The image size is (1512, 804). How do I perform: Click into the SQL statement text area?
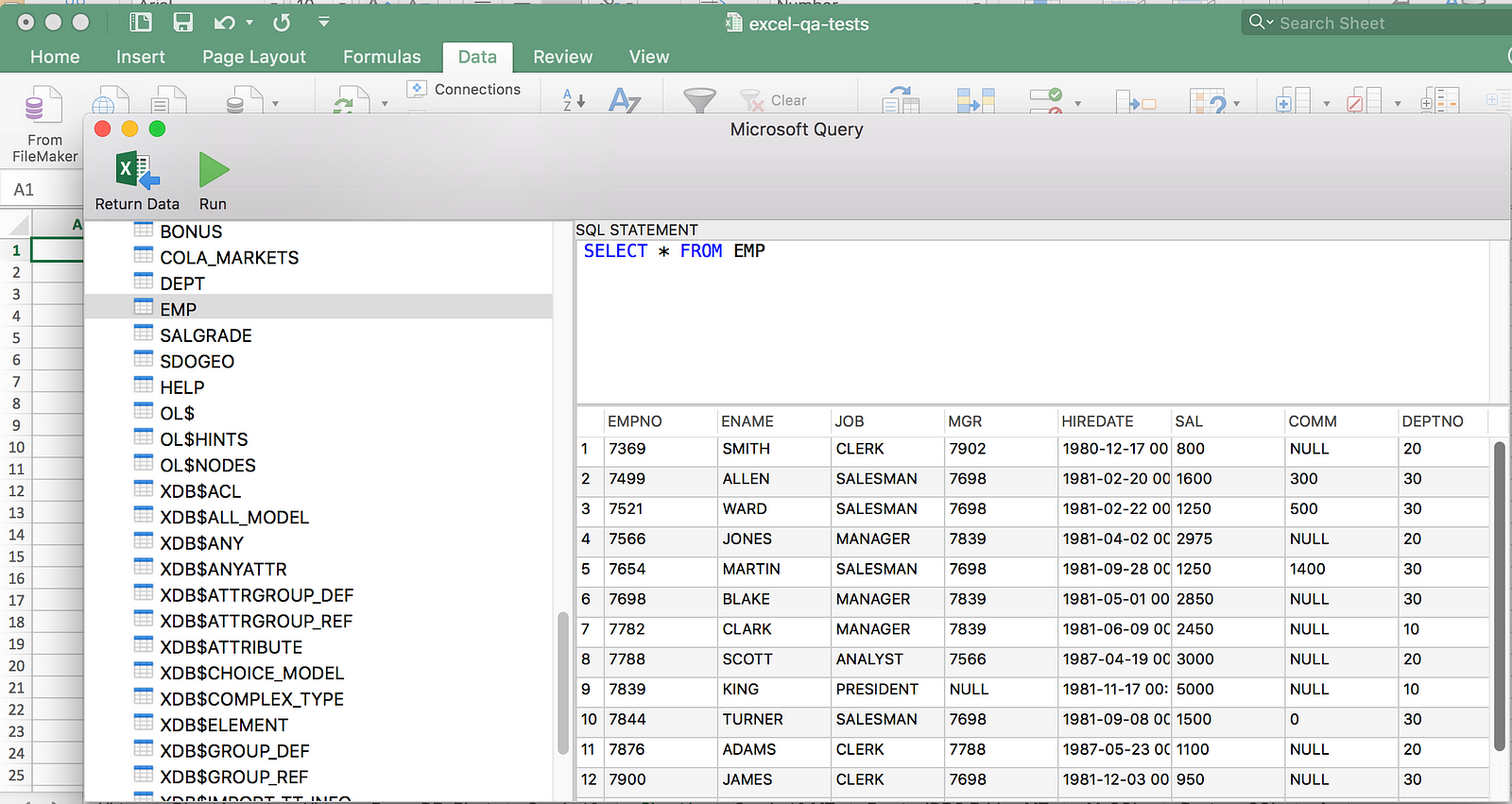1032,321
